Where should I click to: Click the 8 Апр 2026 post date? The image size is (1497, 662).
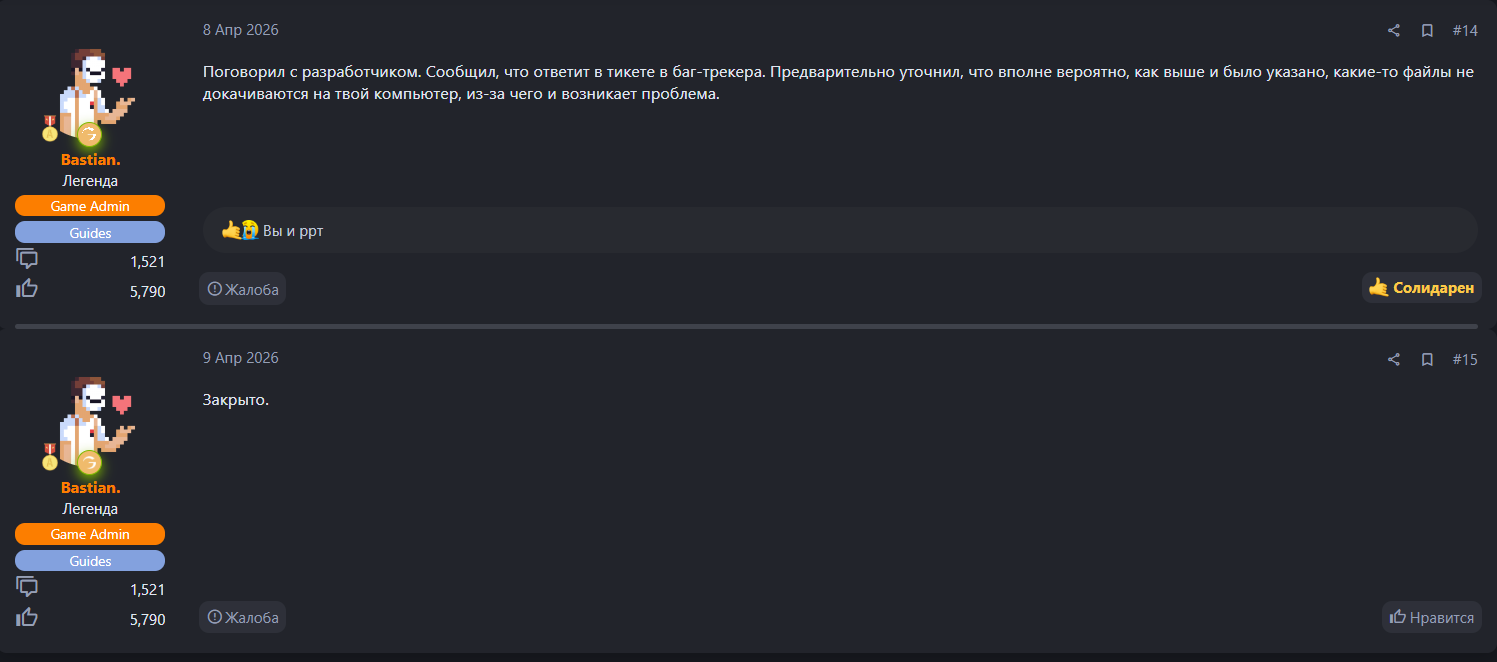pyautogui.click(x=241, y=30)
